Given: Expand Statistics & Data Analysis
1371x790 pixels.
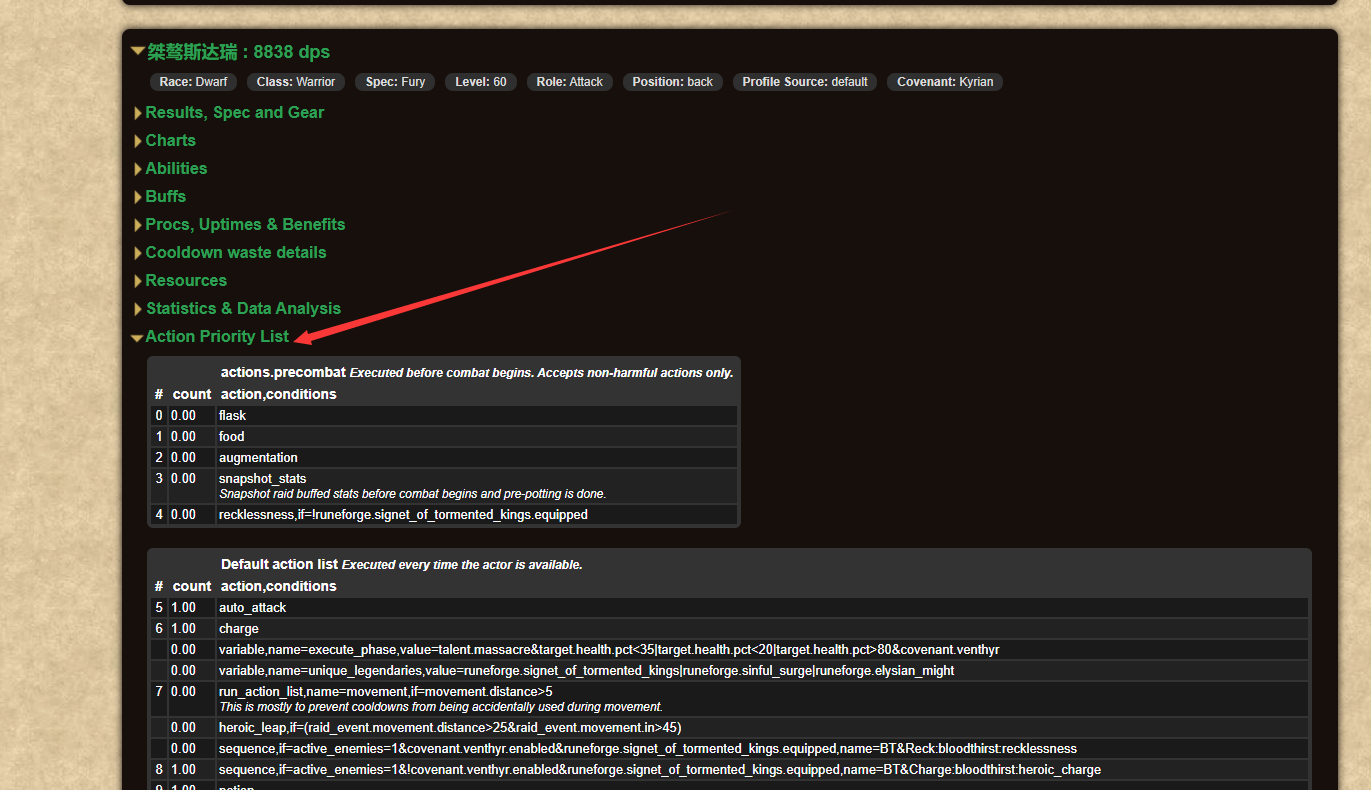Looking at the screenshot, I should click(x=243, y=309).
